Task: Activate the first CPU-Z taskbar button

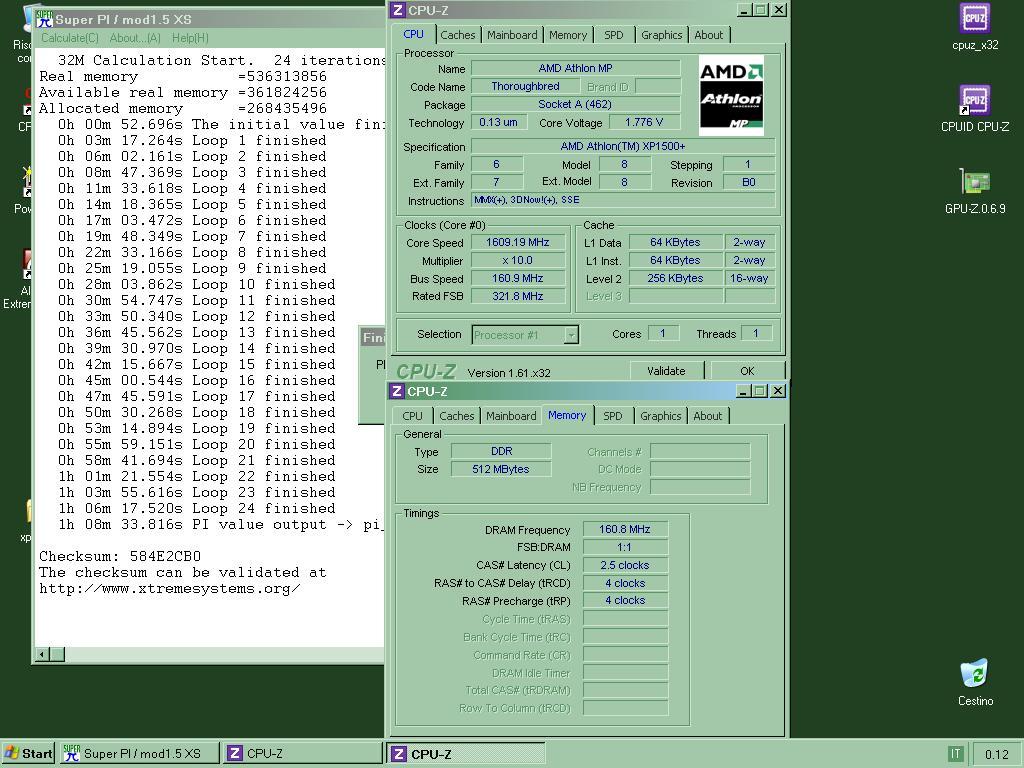Action: (302, 754)
